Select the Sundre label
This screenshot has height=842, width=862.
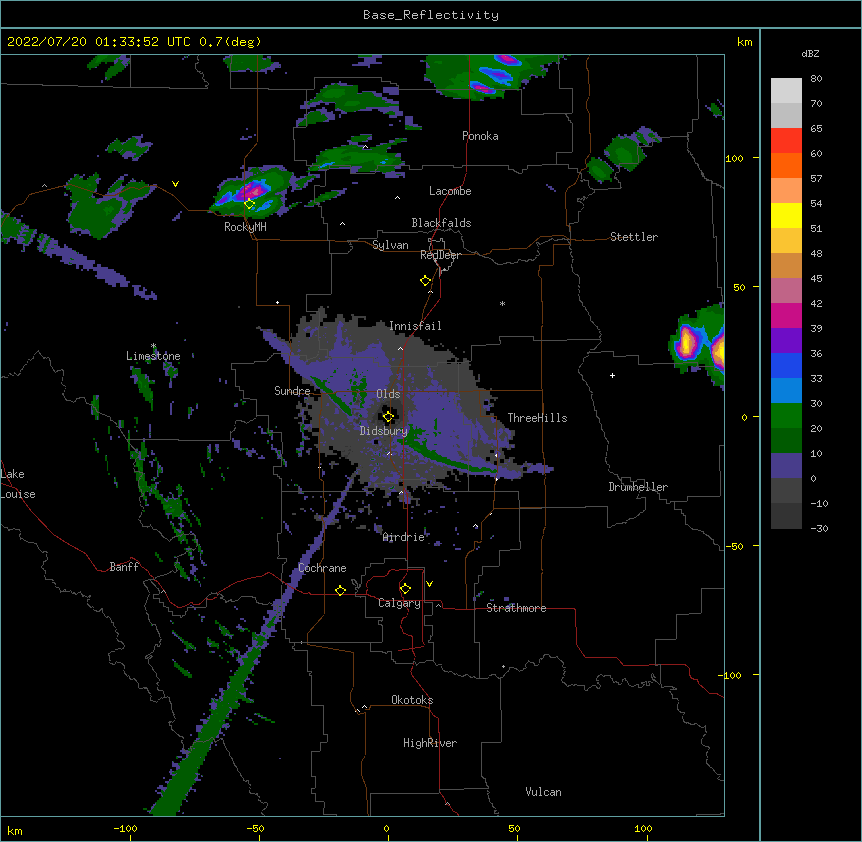point(292,391)
